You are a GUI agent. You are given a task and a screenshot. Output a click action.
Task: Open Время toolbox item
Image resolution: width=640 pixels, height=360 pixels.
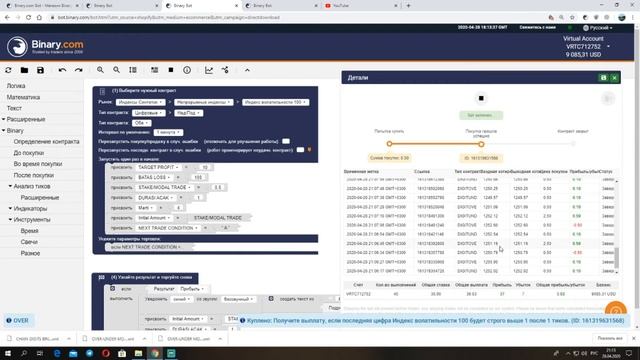click(29, 231)
